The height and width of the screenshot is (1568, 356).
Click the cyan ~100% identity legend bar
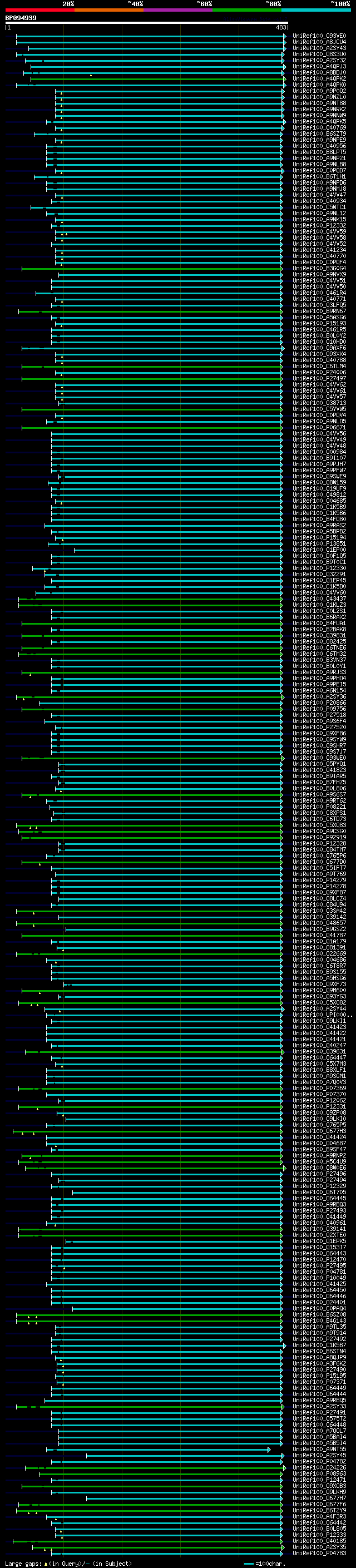pos(316,10)
